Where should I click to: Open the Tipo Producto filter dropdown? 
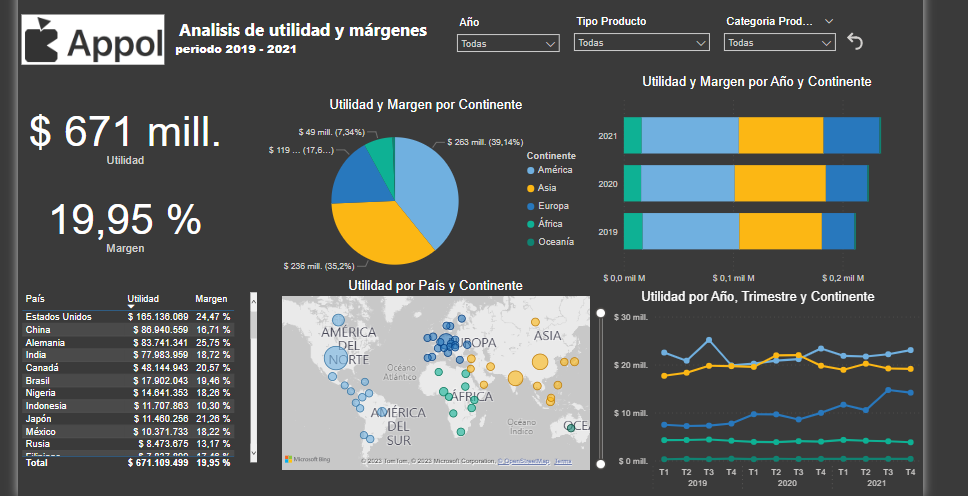click(642, 43)
